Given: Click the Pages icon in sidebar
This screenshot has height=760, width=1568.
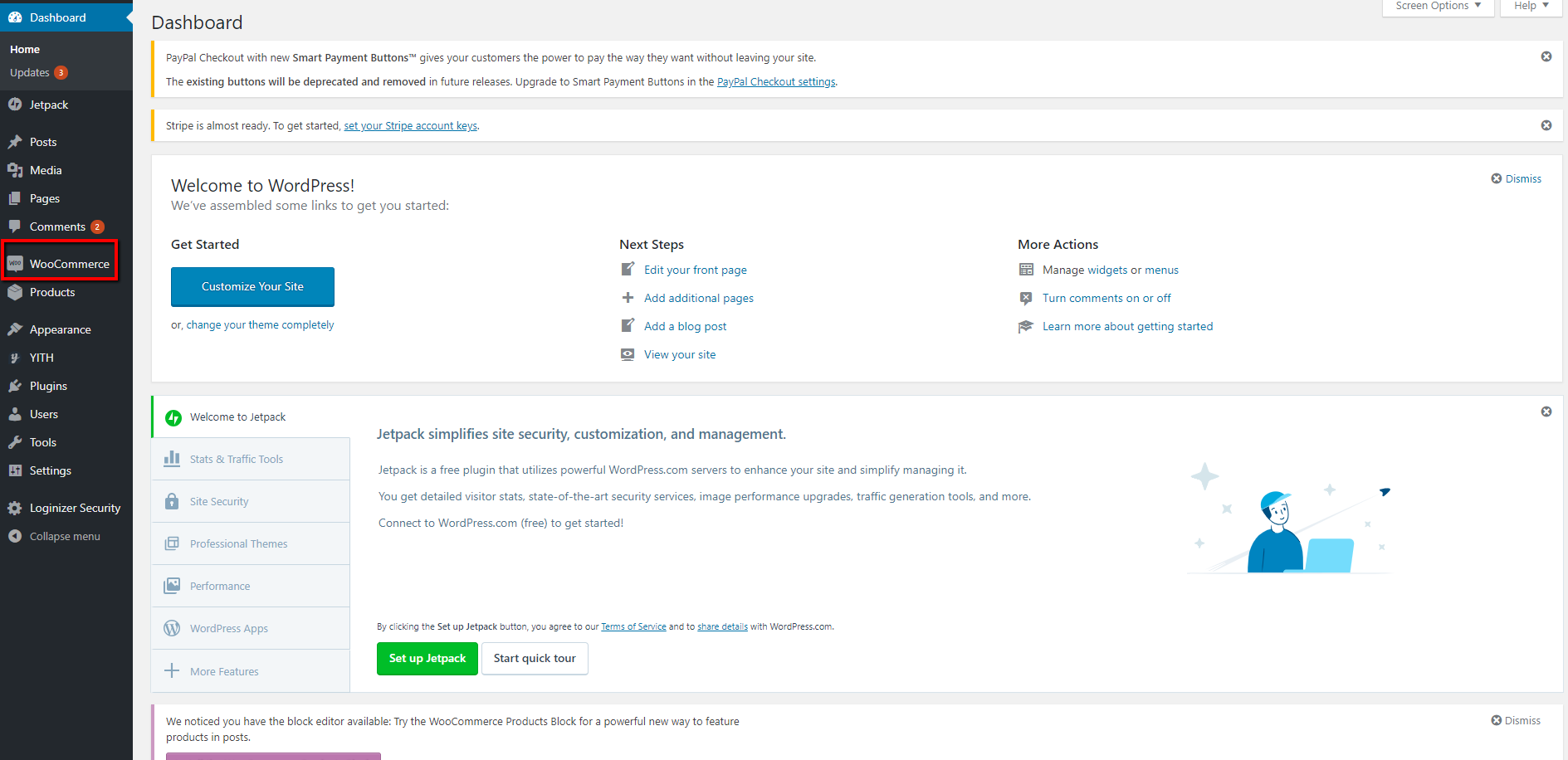Looking at the screenshot, I should pos(15,198).
